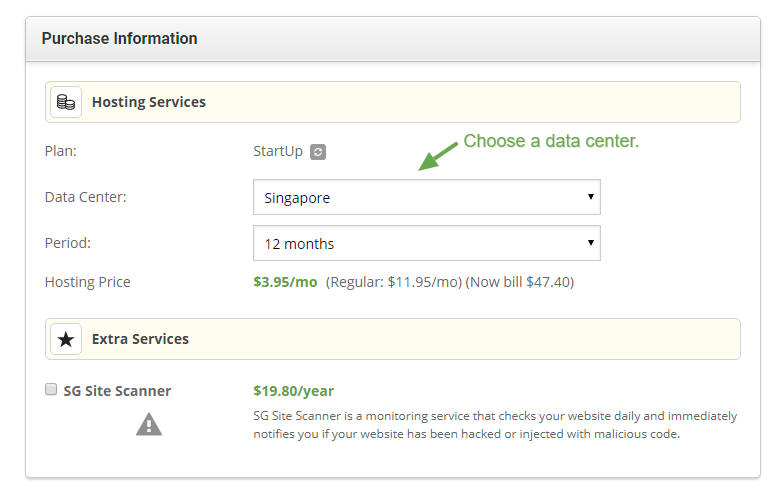Click the Extra Services section heading
Image resolution: width=782 pixels, height=498 pixels.
click(140, 339)
